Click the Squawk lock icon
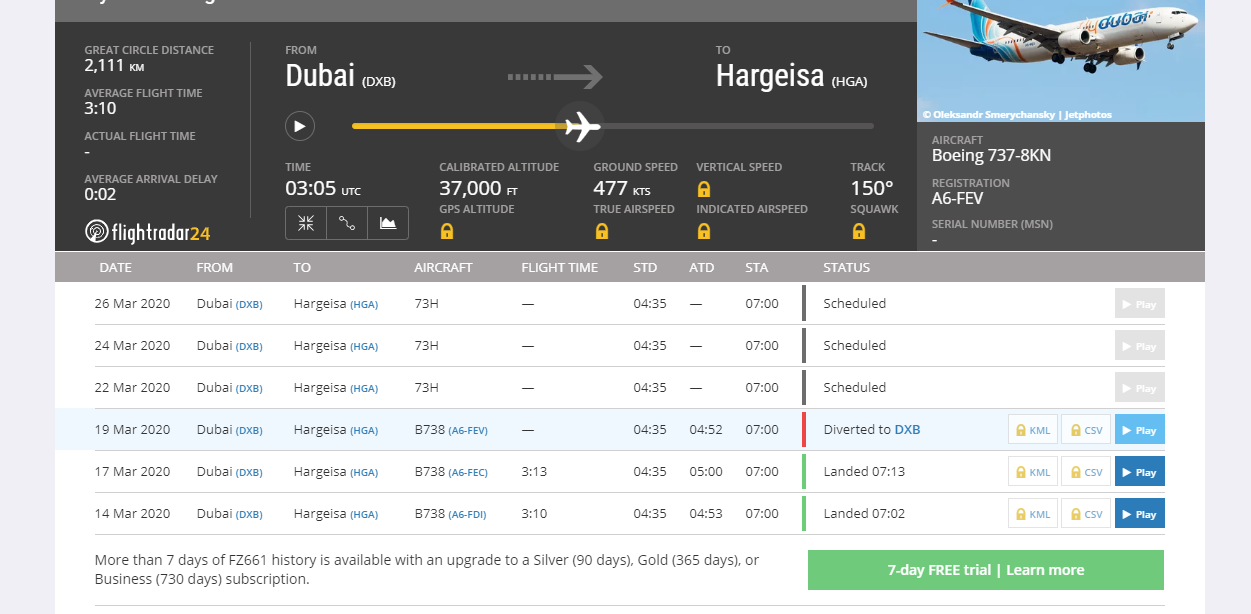The height and width of the screenshot is (614, 1251). [x=858, y=231]
